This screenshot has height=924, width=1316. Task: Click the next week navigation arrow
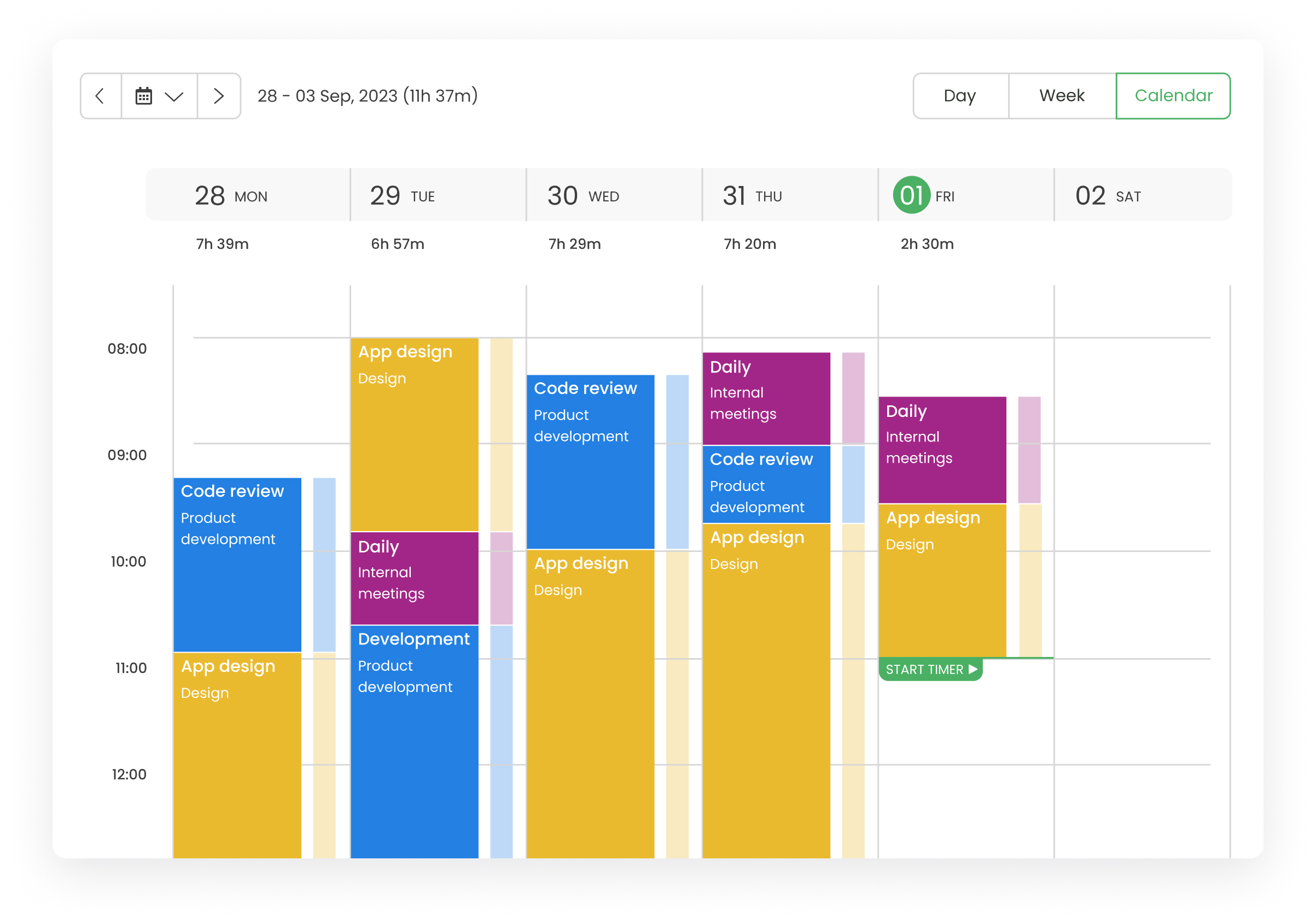click(x=220, y=96)
